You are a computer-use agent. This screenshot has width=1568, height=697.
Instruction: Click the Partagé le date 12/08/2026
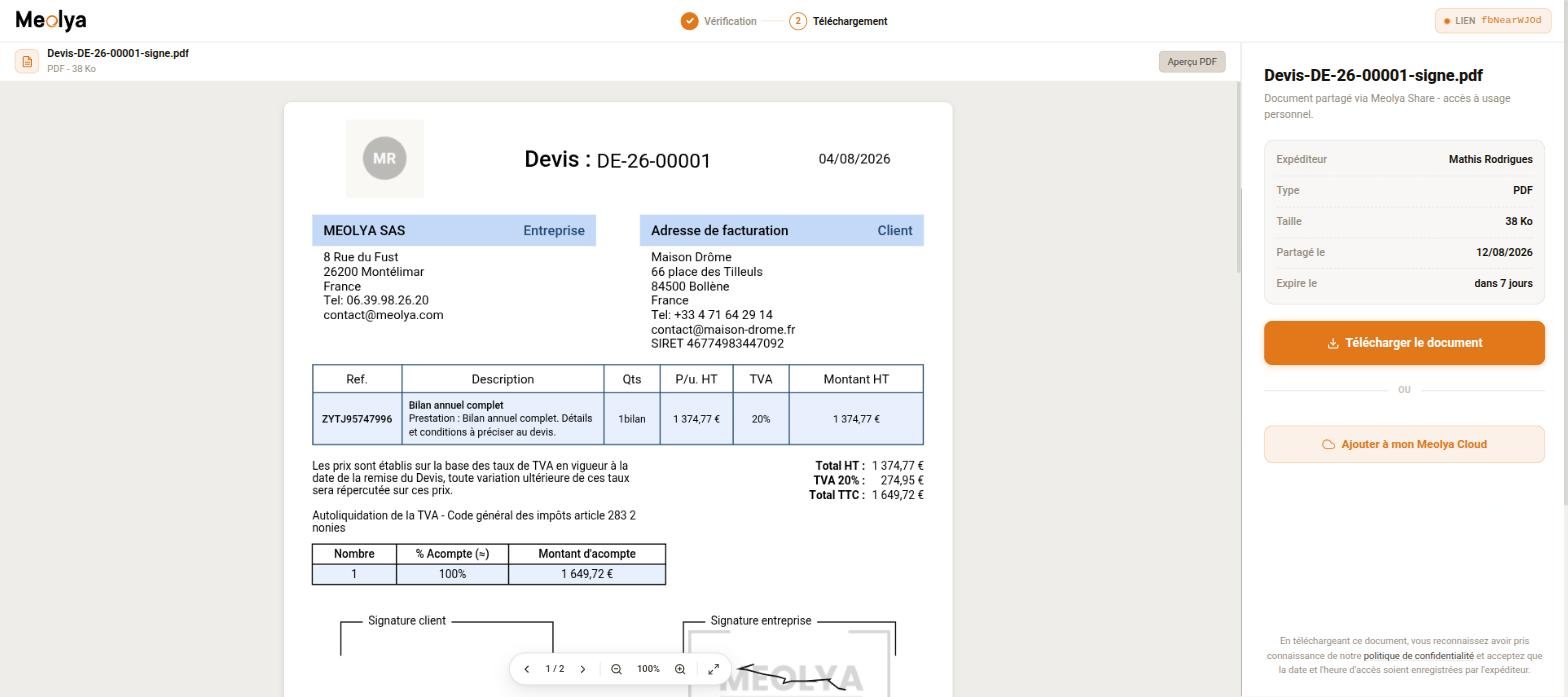click(1504, 252)
